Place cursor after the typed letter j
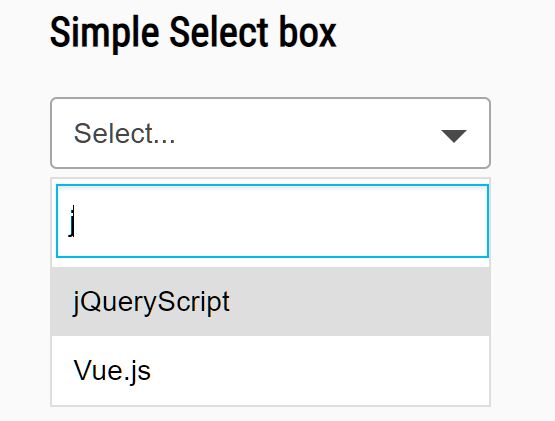Screen dimensions: 555x421 point(76,221)
